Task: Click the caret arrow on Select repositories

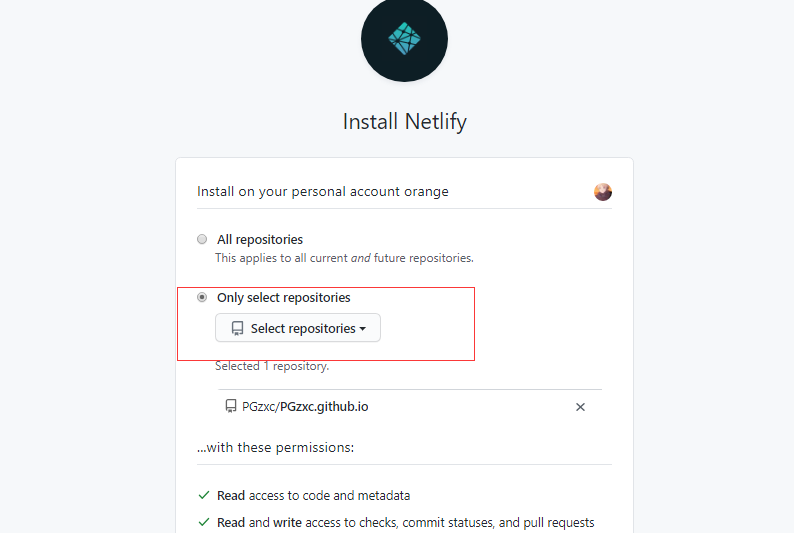Action: point(363,329)
